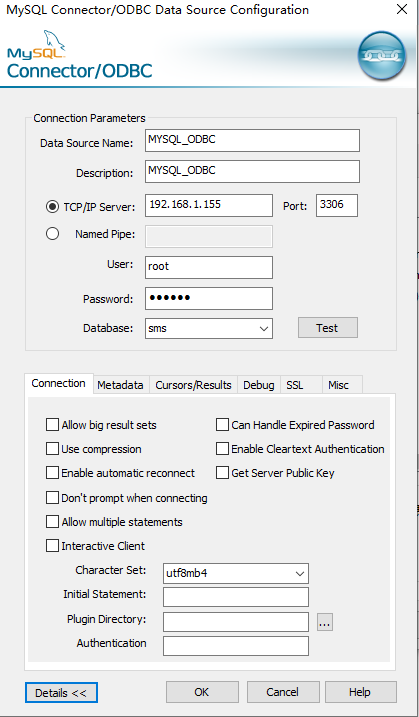
Task: Focus the Plugin Directory text box
Action: 236,622
